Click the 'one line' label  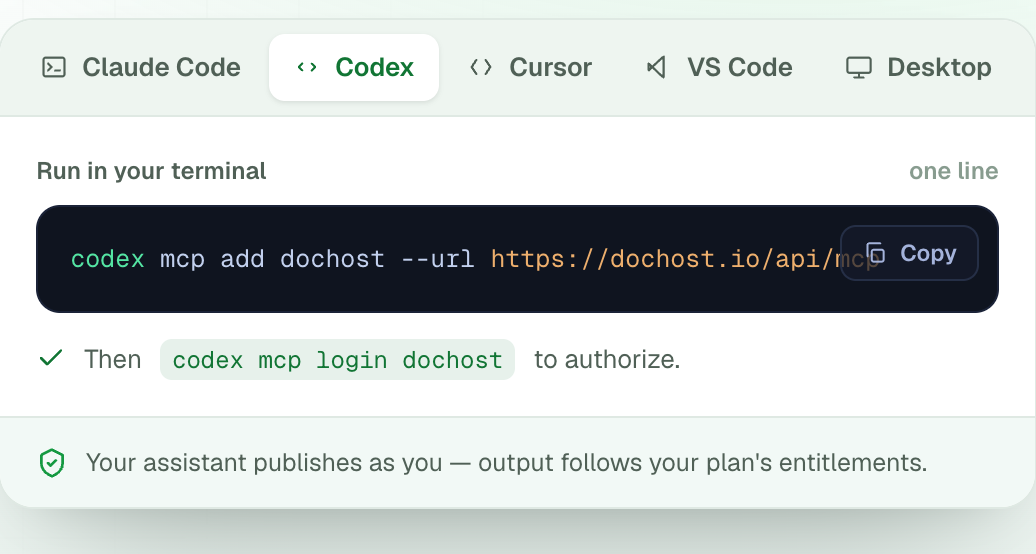[953, 171]
